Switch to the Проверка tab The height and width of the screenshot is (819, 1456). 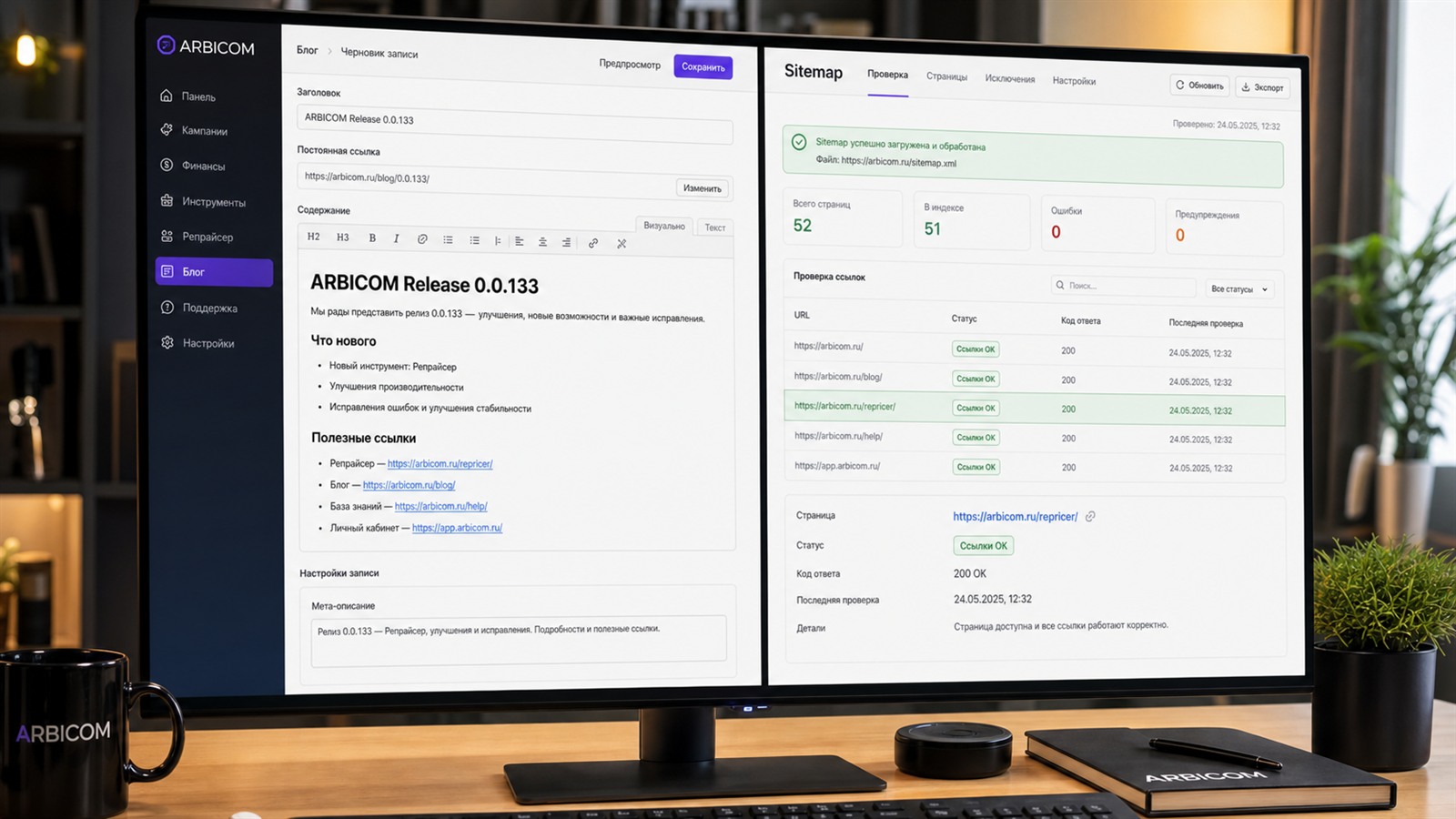click(887, 75)
